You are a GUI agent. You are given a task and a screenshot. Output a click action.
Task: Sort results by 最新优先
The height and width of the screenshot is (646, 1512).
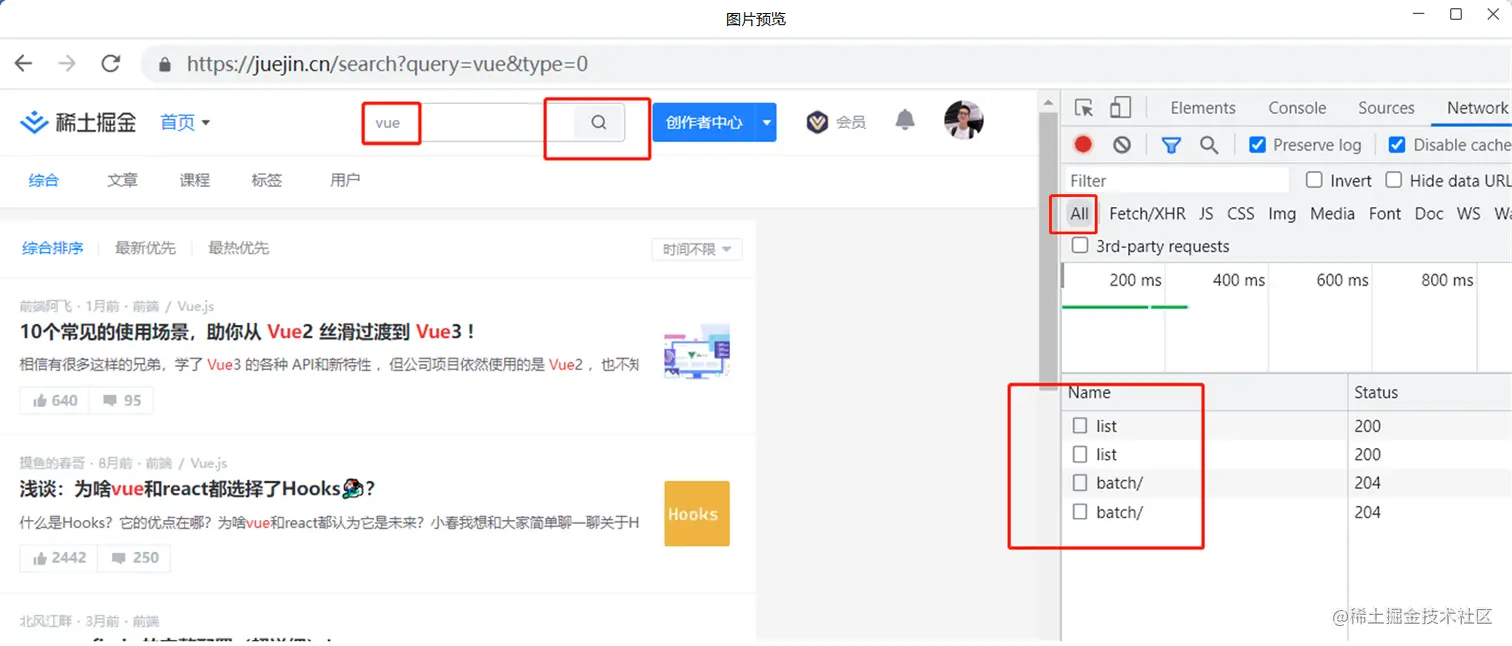(x=145, y=248)
